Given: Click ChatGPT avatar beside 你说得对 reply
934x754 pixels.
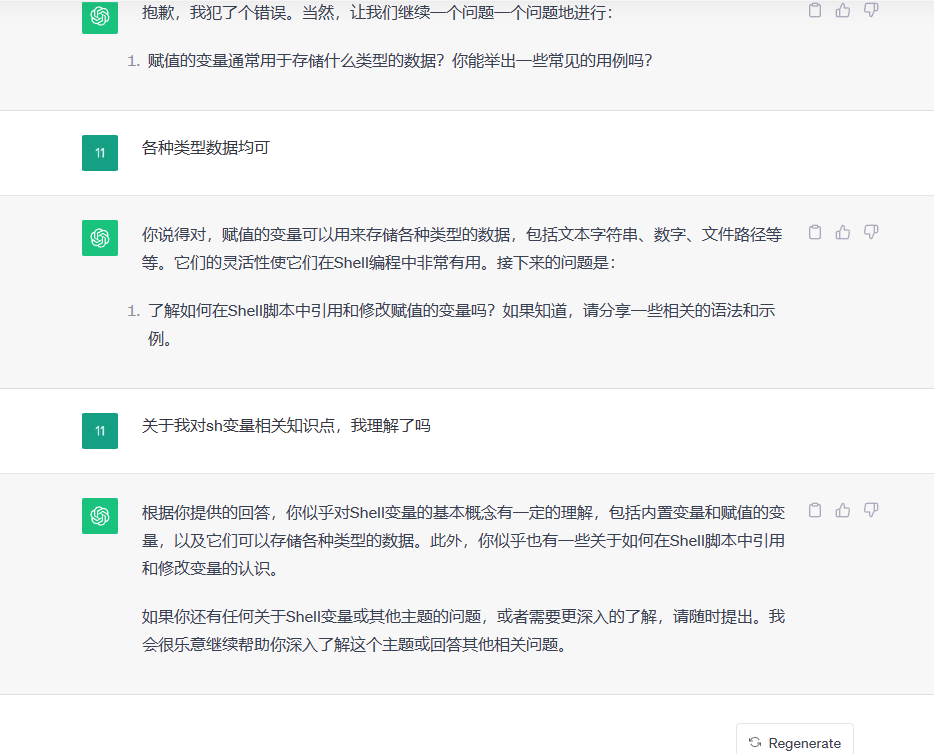Looking at the screenshot, I should click(100, 238).
